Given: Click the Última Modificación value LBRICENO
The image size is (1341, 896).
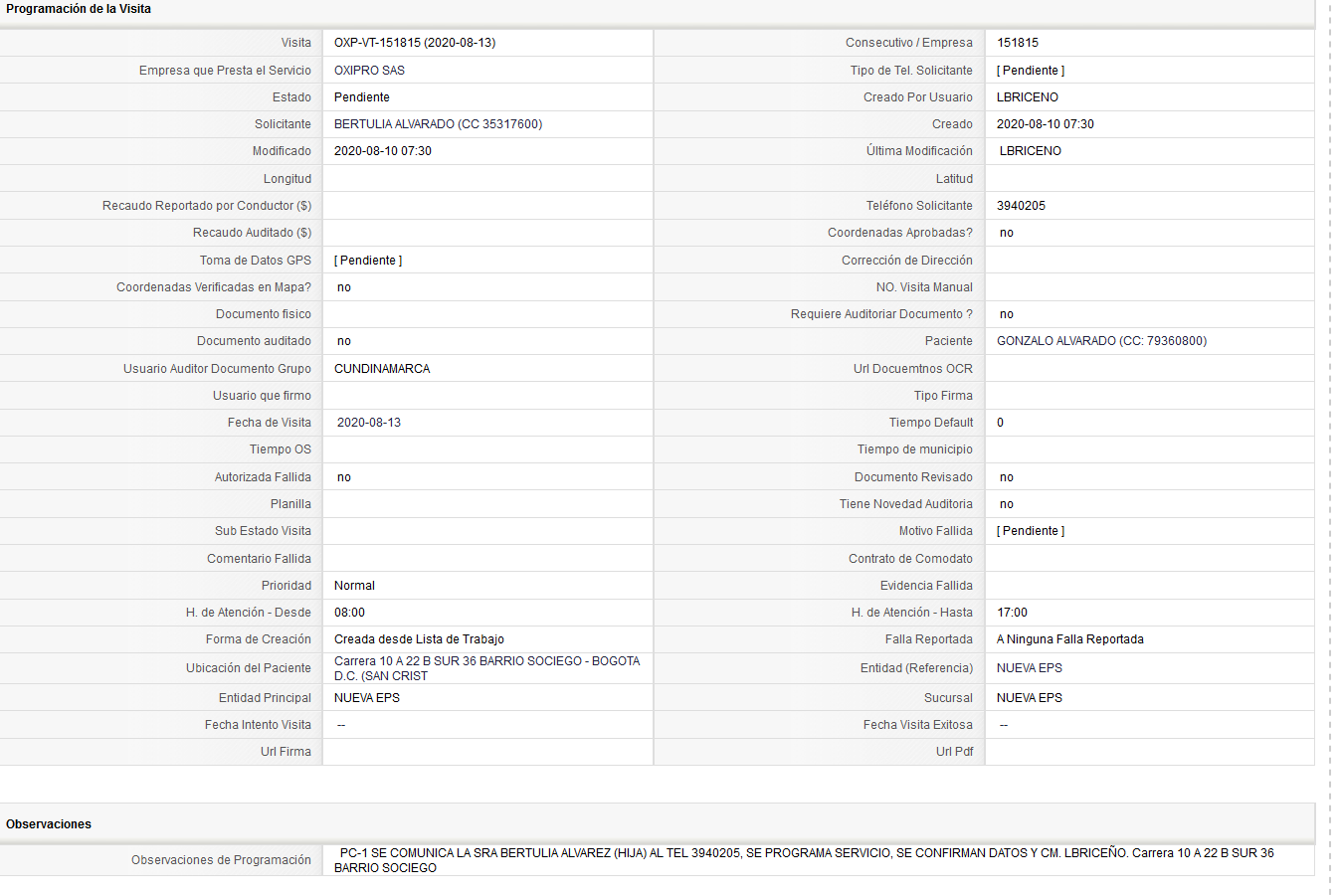Looking at the screenshot, I should coord(1031,151).
